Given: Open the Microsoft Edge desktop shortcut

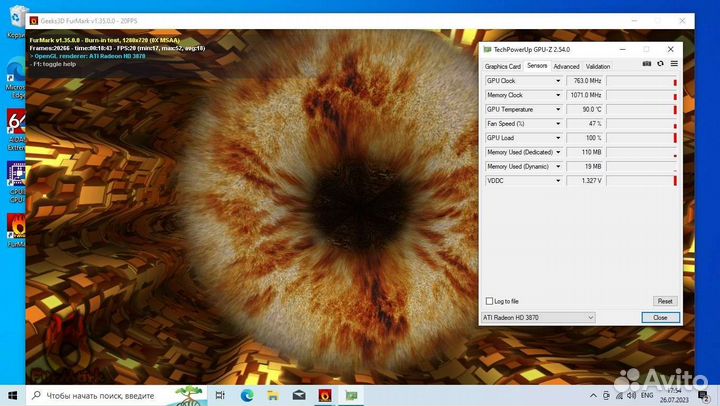Looking at the screenshot, I should (x=16, y=77).
